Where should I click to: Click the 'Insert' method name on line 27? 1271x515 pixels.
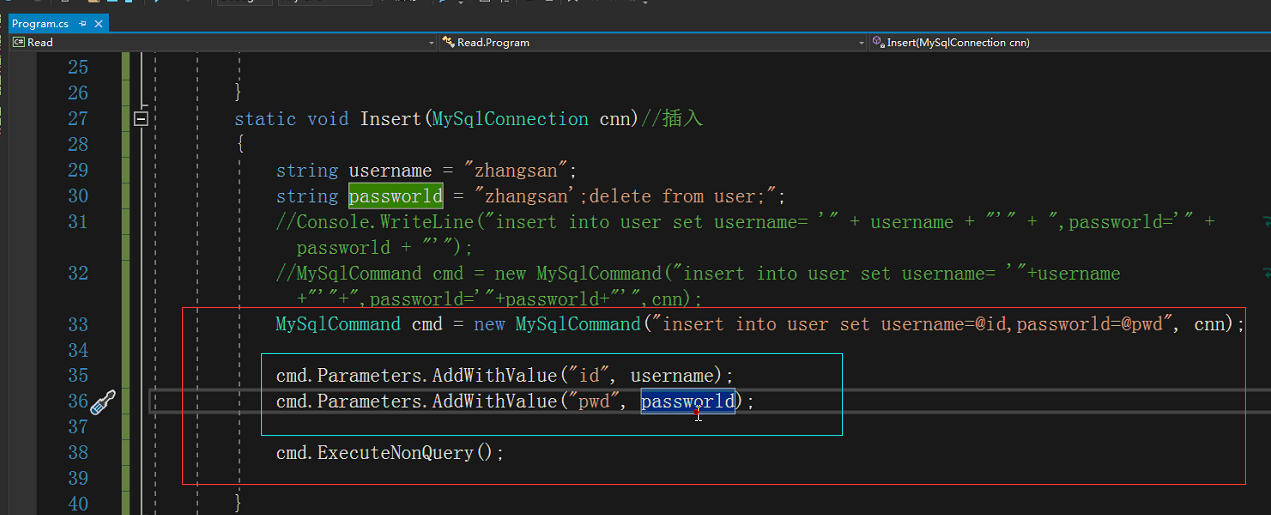[x=391, y=119]
